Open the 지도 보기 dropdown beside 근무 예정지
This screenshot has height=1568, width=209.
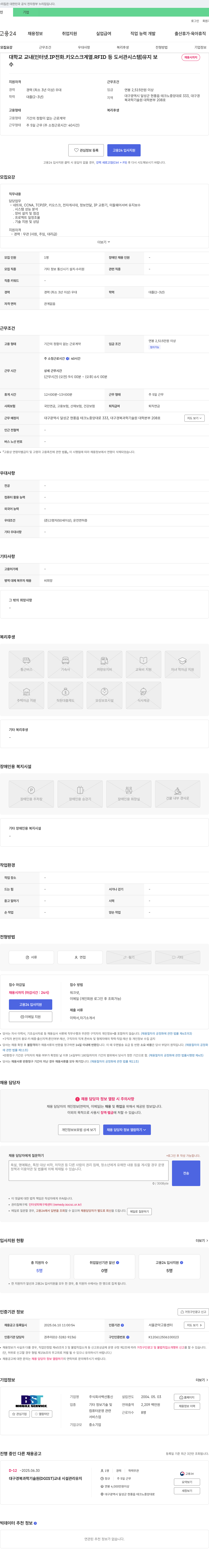(x=194, y=418)
